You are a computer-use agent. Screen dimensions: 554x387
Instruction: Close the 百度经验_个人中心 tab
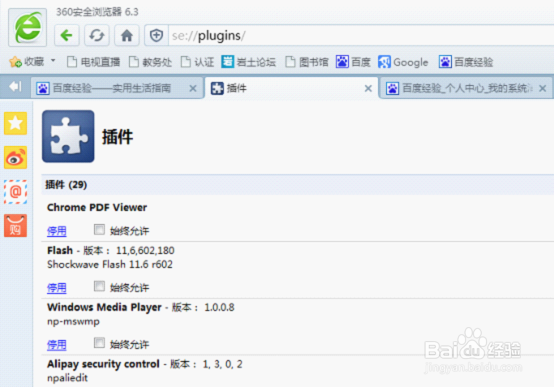[x=543, y=88]
